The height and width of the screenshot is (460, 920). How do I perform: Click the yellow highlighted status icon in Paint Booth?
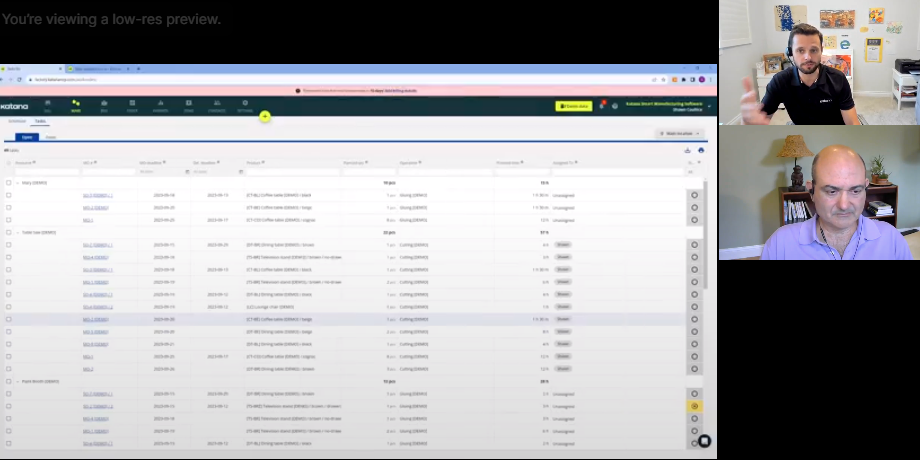(694, 406)
